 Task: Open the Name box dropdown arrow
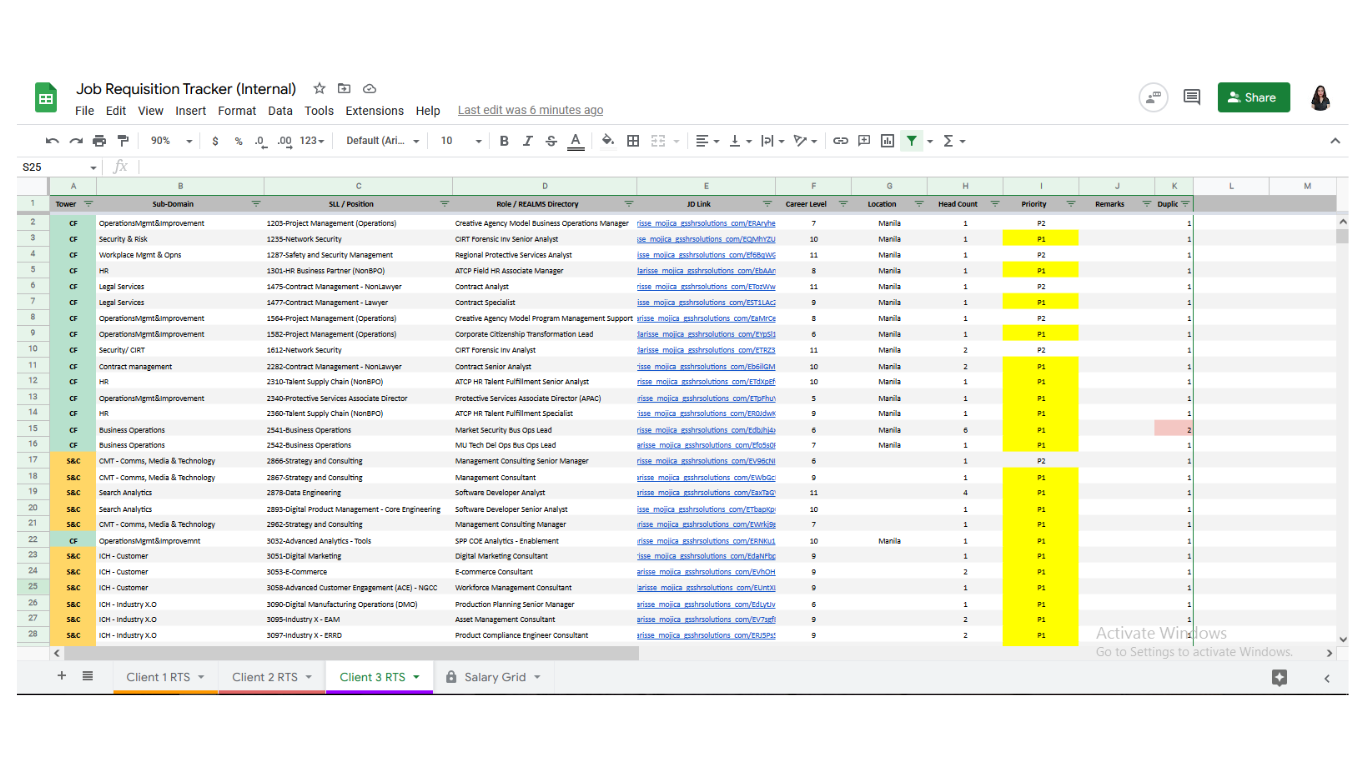pyautogui.click(x=94, y=167)
